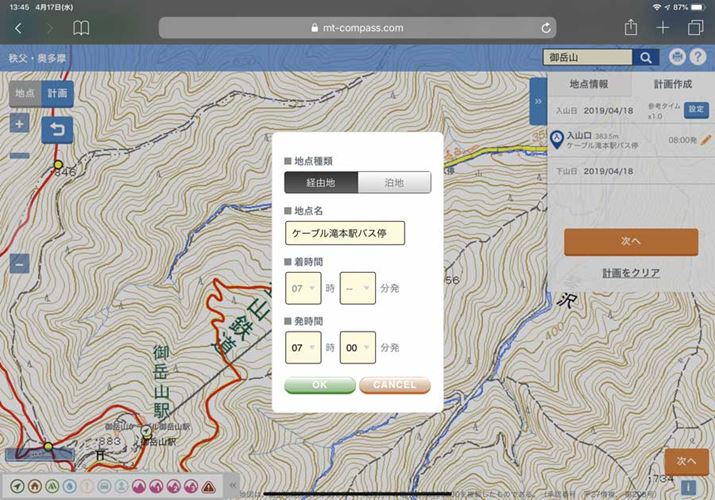Collapse side panel with double-chevron

tap(538, 101)
